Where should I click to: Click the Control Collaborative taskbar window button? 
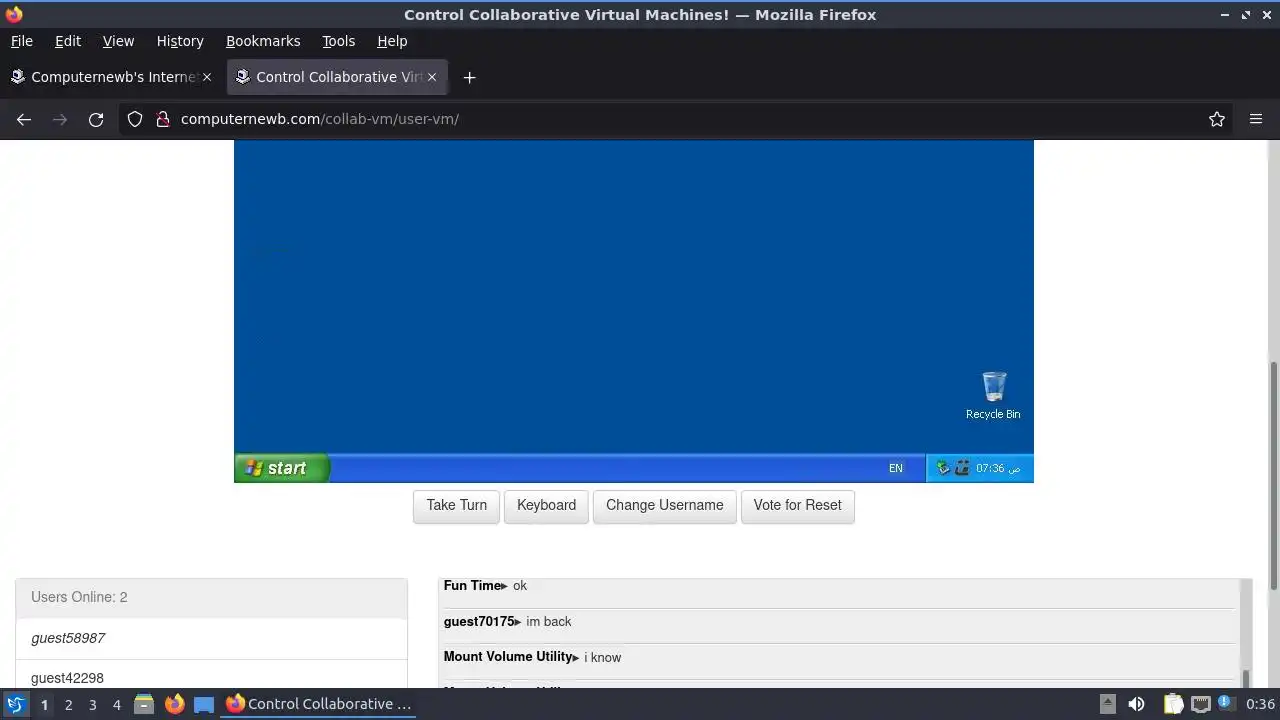tap(318, 704)
